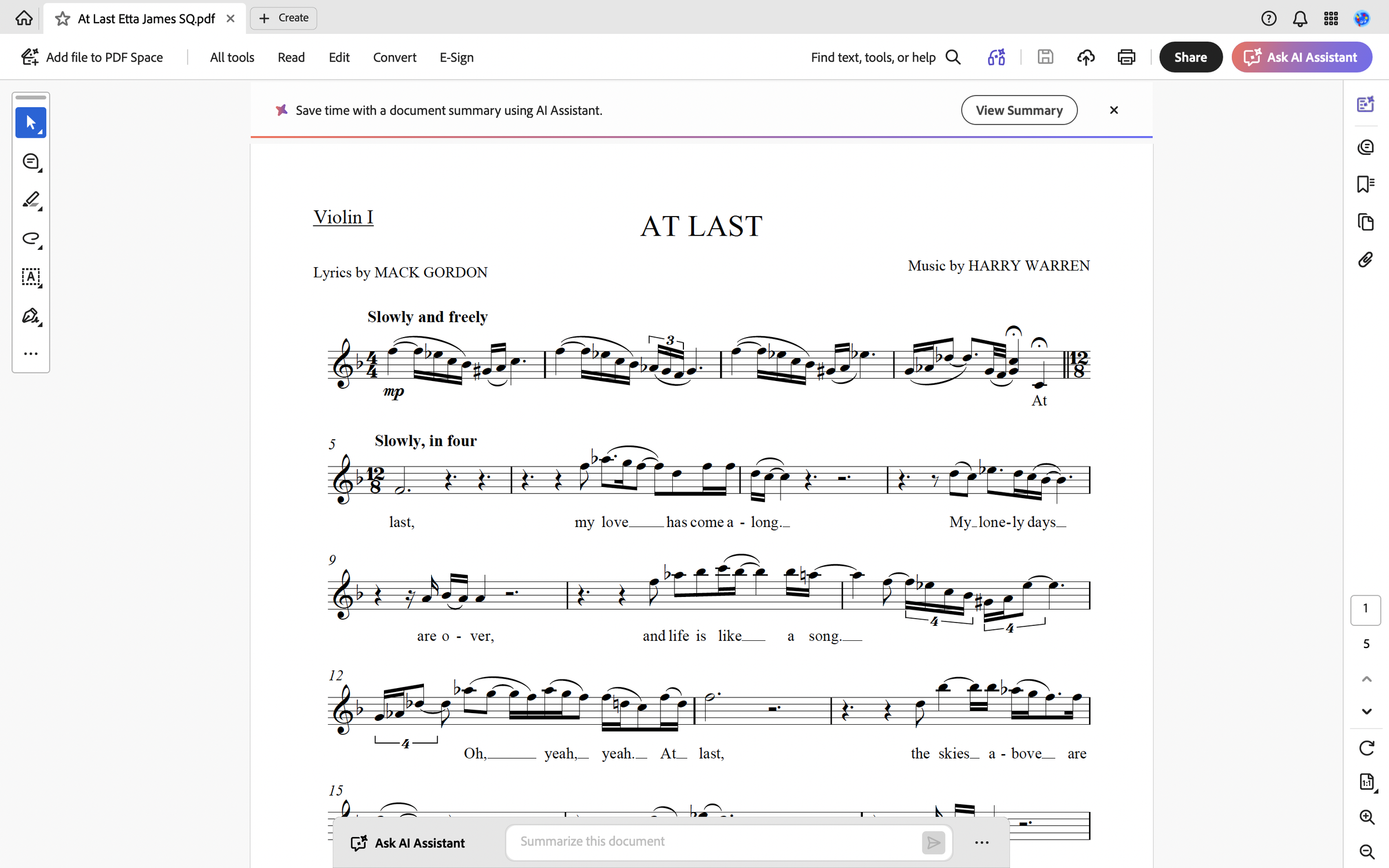Open the Page thumbnails panel icon

coord(1366,222)
